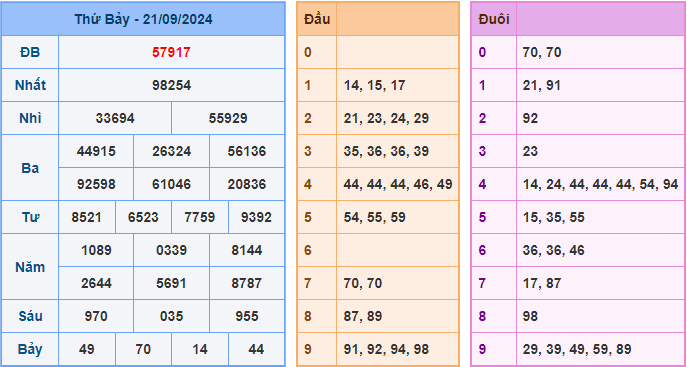Select Sáu prize number 035
This screenshot has width=687, height=367.
point(171,316)
